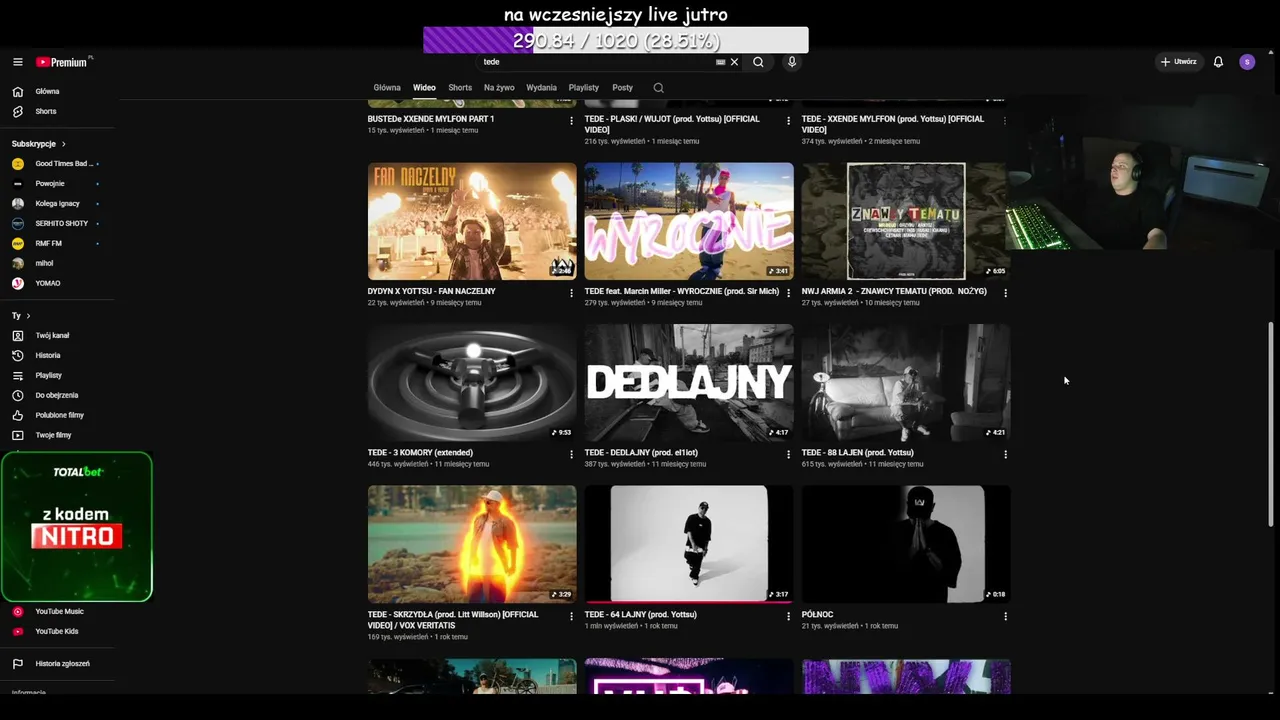Click the SKRZYDŁA video title link

click(x=453, y=620)
